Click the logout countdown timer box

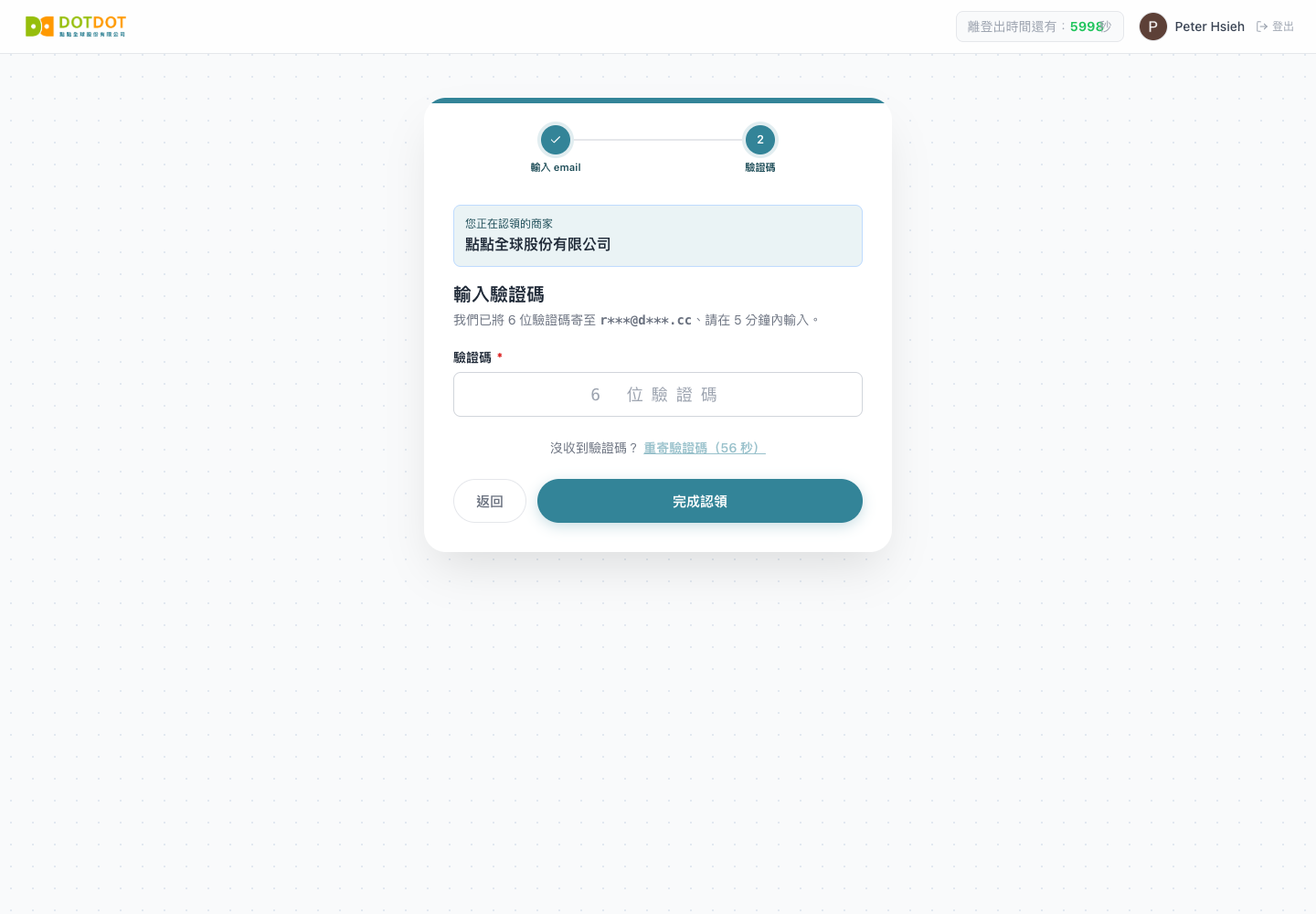(x=1040, y=27)
